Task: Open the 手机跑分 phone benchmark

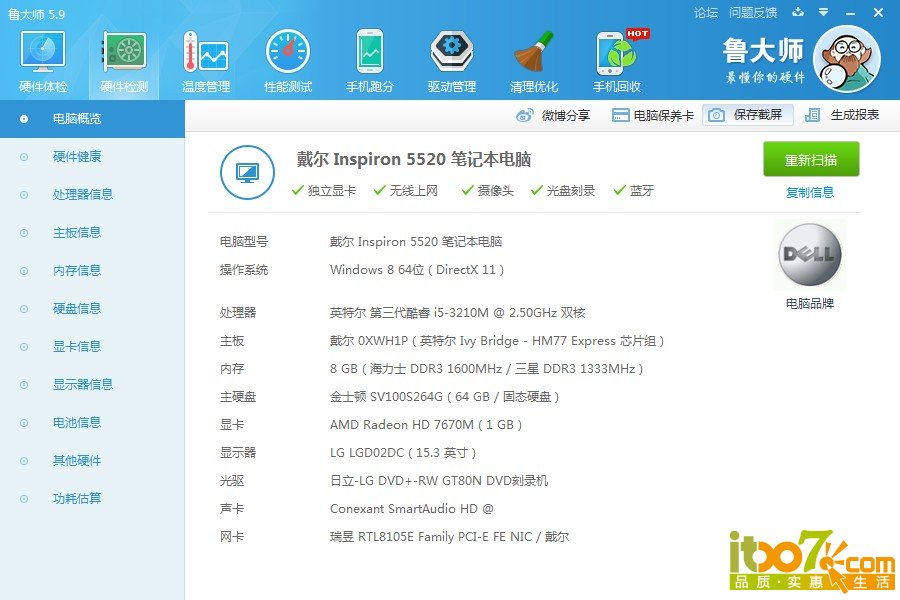Action: pyautogui.click(x=370, y=61)
